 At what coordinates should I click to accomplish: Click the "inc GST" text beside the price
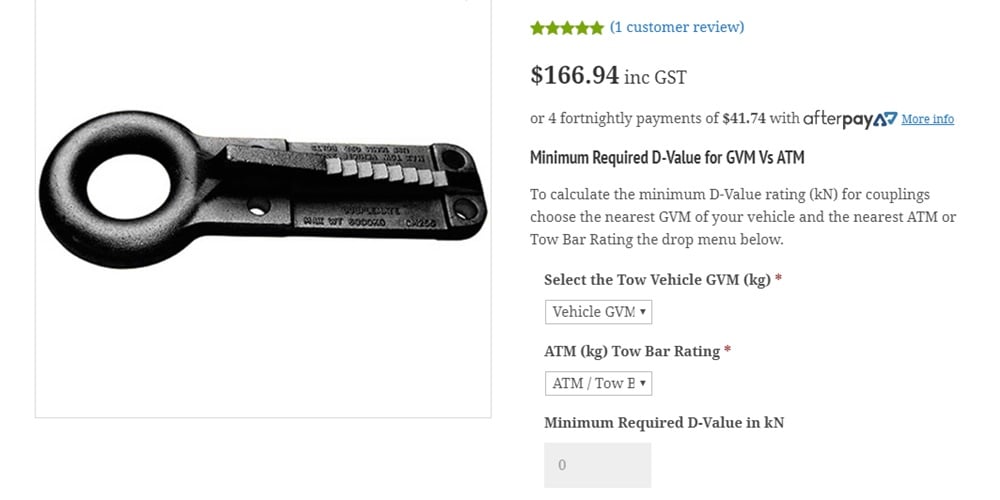coord(655,78)
